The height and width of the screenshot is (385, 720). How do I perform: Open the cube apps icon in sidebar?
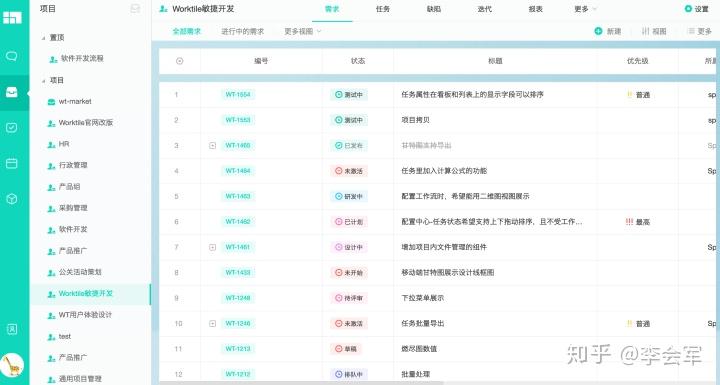(x=11, y=199)
